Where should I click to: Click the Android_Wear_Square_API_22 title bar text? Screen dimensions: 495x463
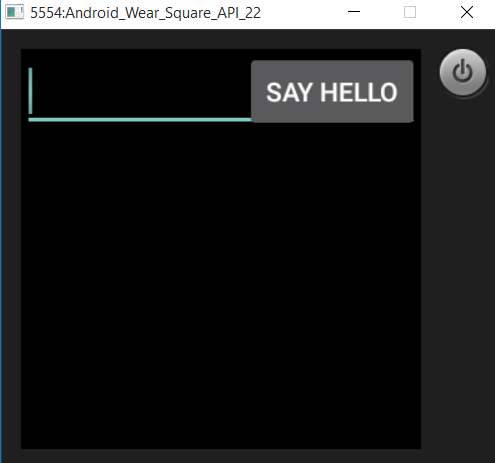(145, 13)
